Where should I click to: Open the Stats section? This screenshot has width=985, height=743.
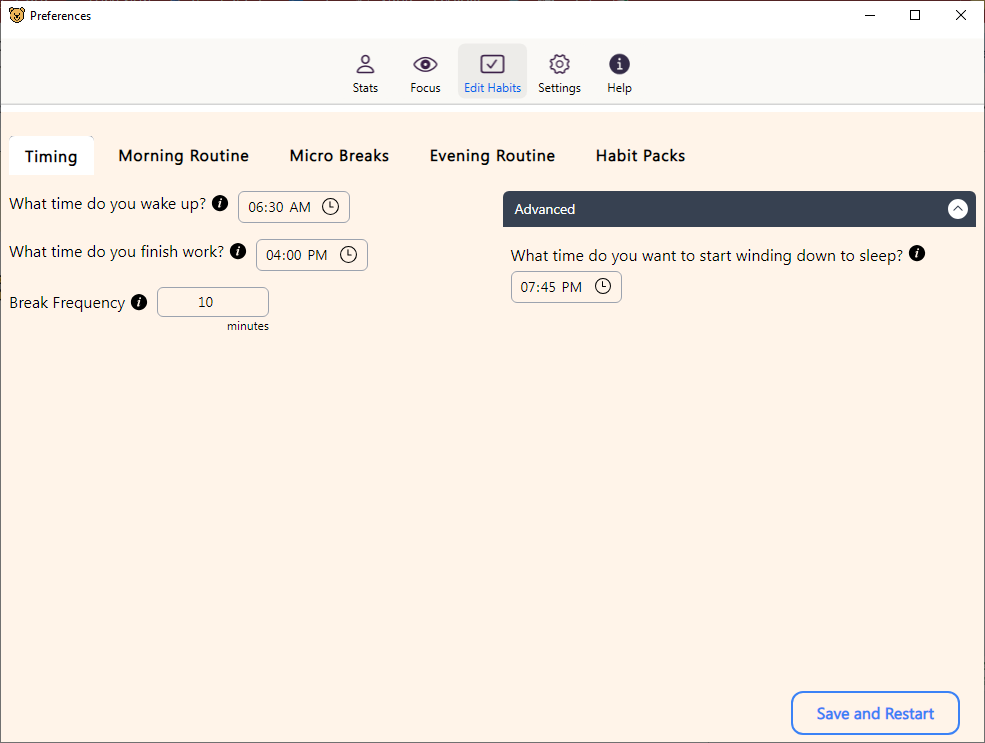pos(365,73)
